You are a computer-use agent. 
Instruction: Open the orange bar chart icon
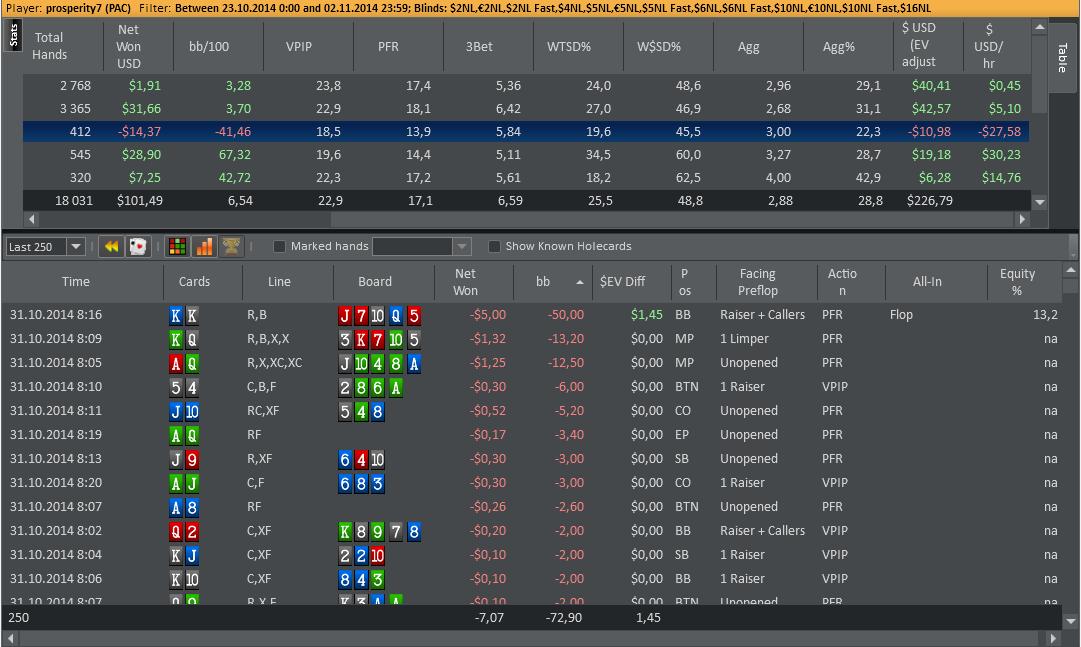point(205,246)
